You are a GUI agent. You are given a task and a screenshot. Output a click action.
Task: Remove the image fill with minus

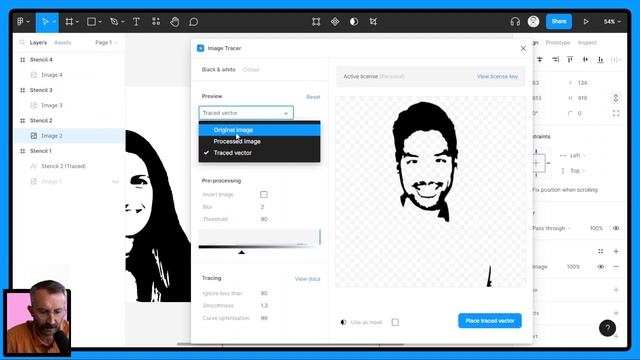click(616, 267)
